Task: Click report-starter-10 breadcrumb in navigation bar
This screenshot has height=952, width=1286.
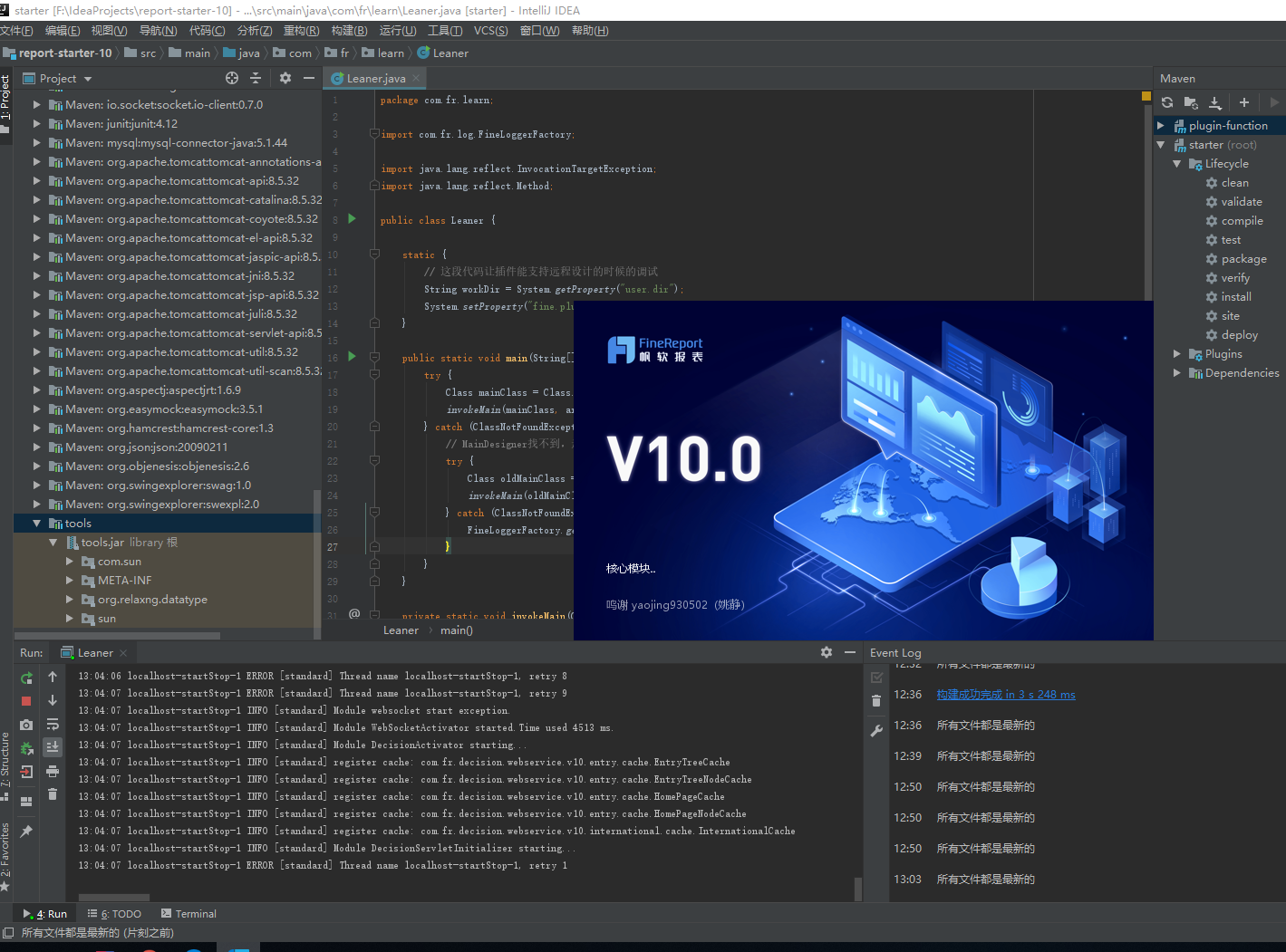Action: point(57,53)
